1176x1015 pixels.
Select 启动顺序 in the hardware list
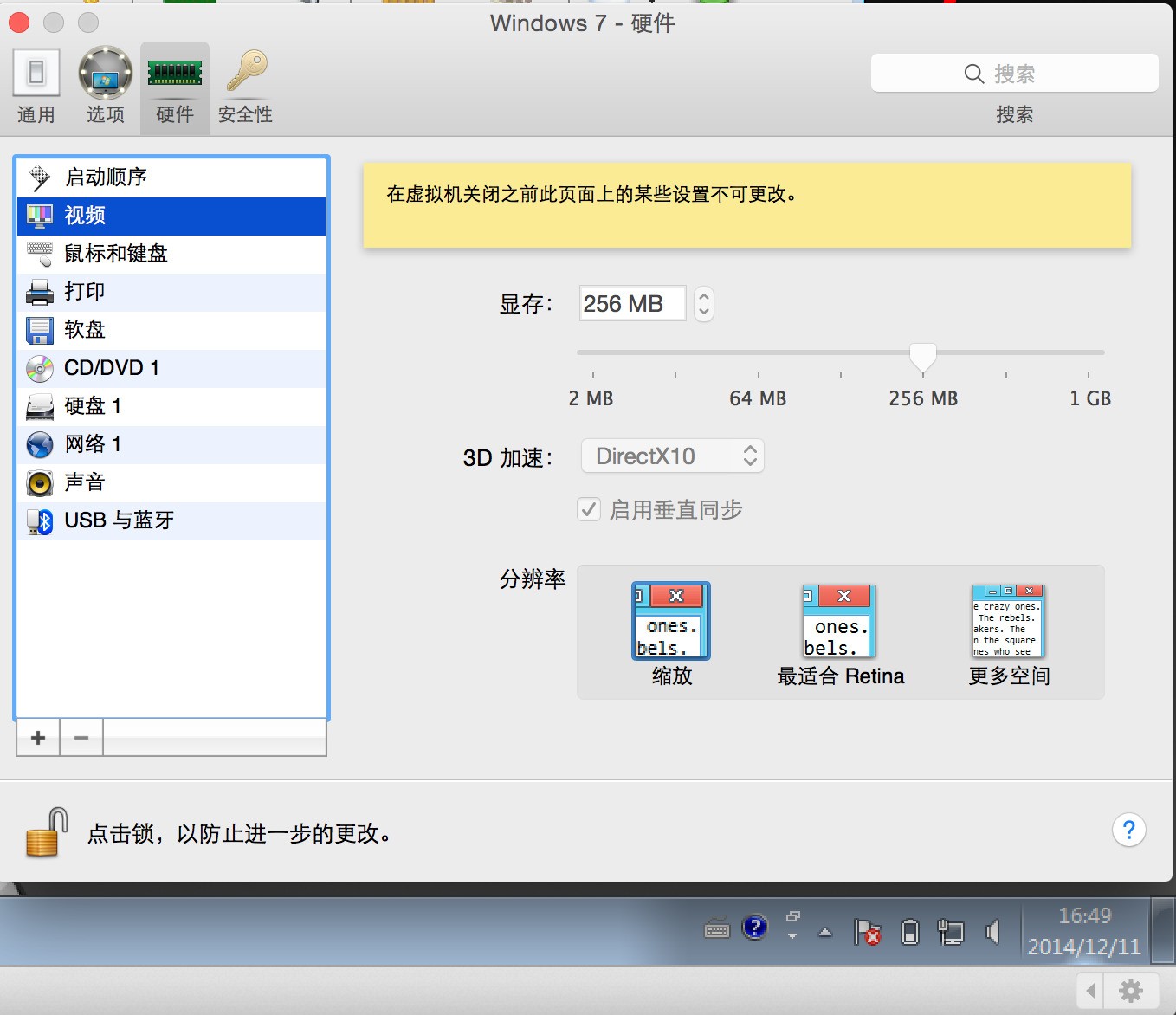[171, 178]
